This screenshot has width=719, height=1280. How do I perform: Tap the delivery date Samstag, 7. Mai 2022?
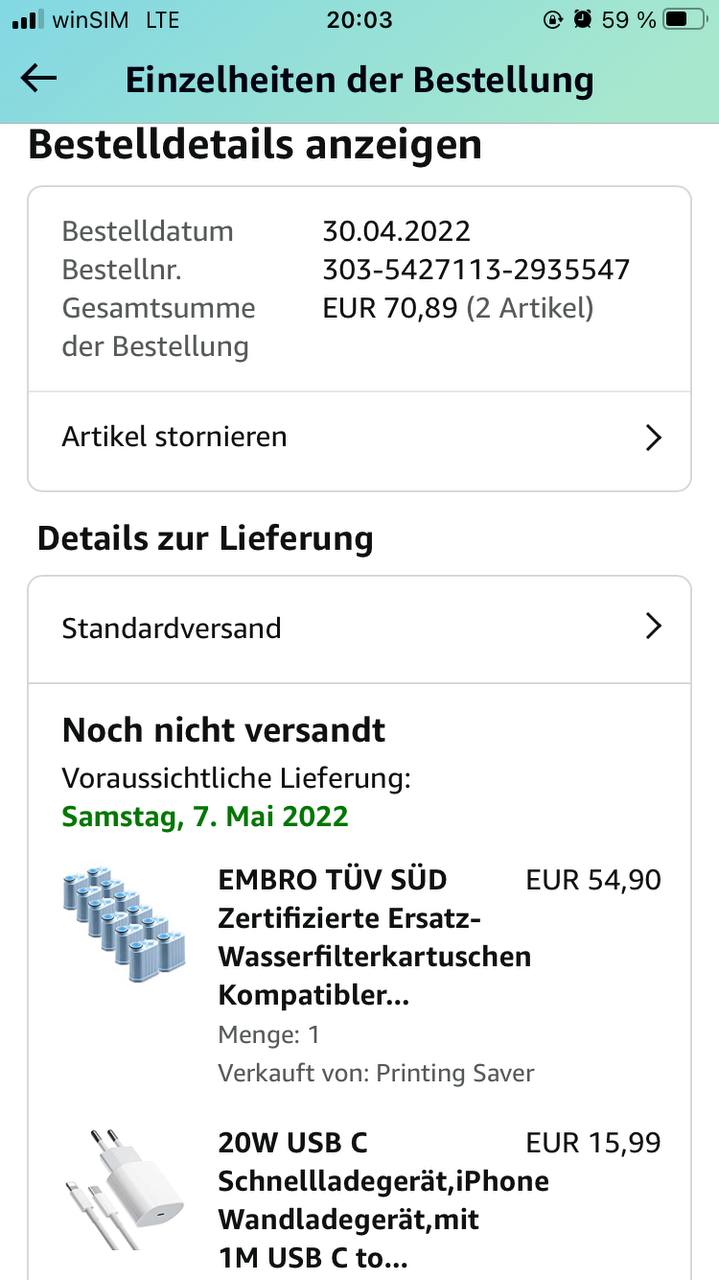click(x=205, y=816)
